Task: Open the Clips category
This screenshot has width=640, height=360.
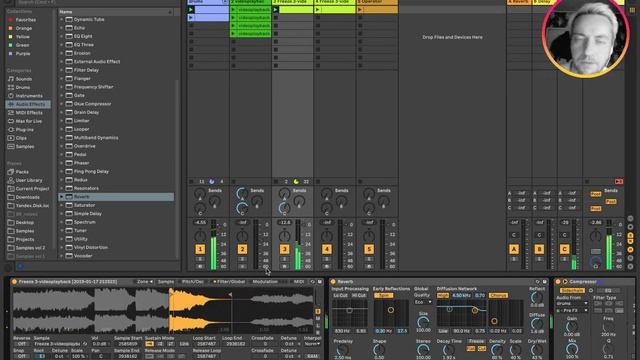Action: click(x=21, y=138)
